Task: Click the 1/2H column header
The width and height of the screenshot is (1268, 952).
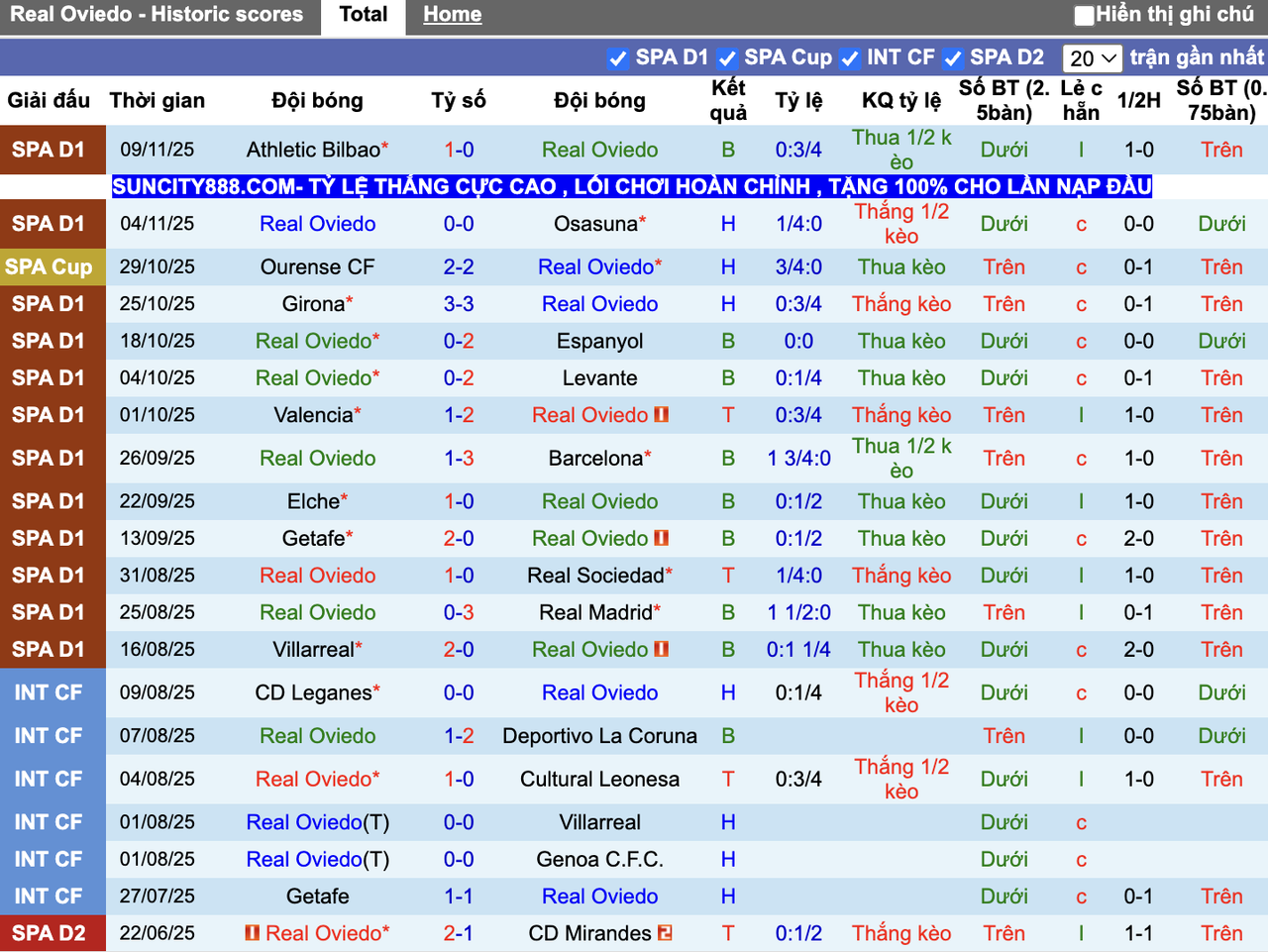Action: click(x=1139, y=100)
